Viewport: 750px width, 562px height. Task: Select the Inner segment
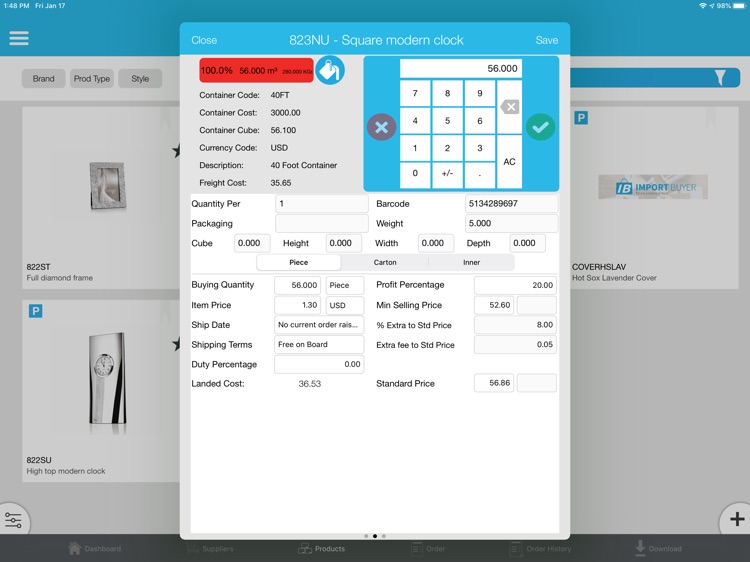click(471, 262)
